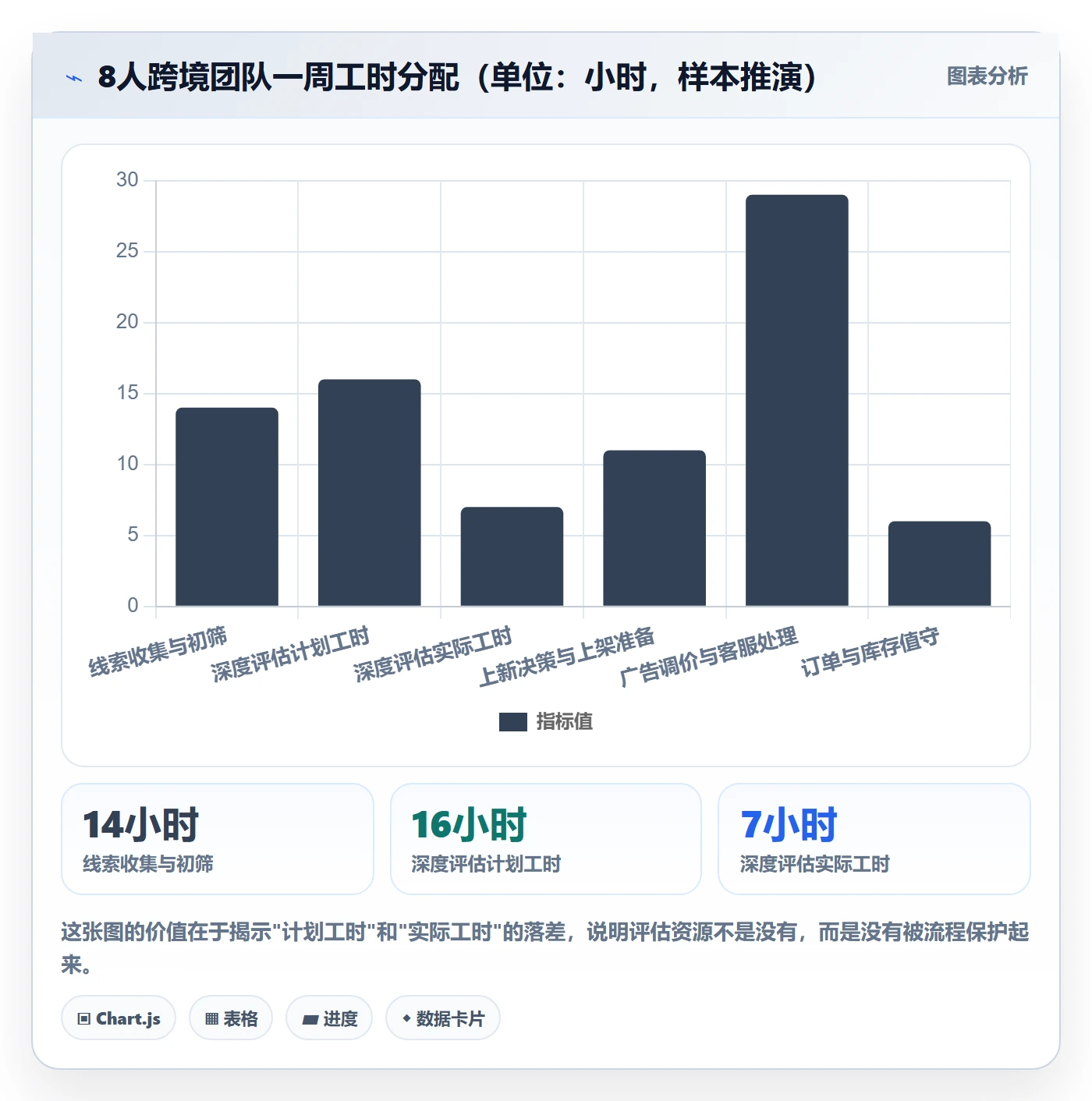
Task: Click the grid icon in the 表格 chip
Action: coord(211,1019)
